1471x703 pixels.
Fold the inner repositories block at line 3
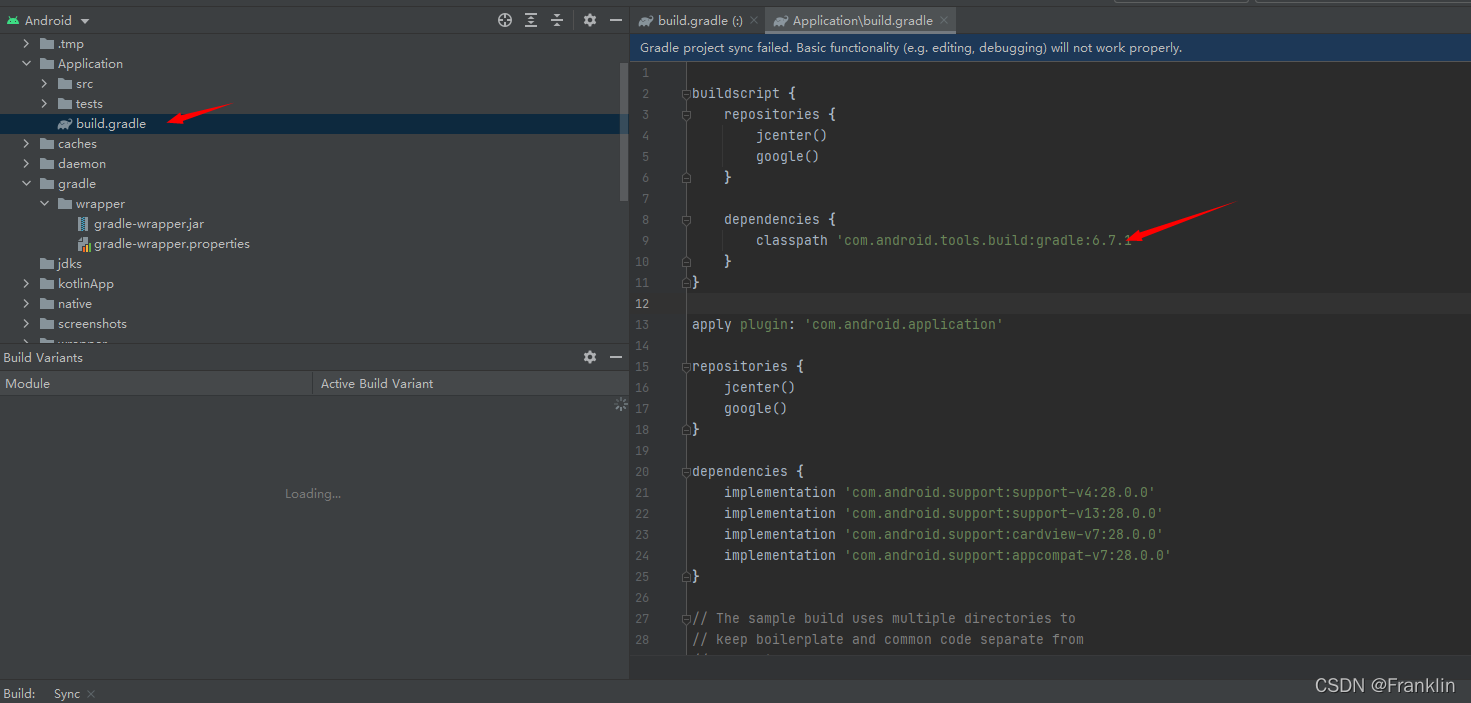(x=686, y=114)
